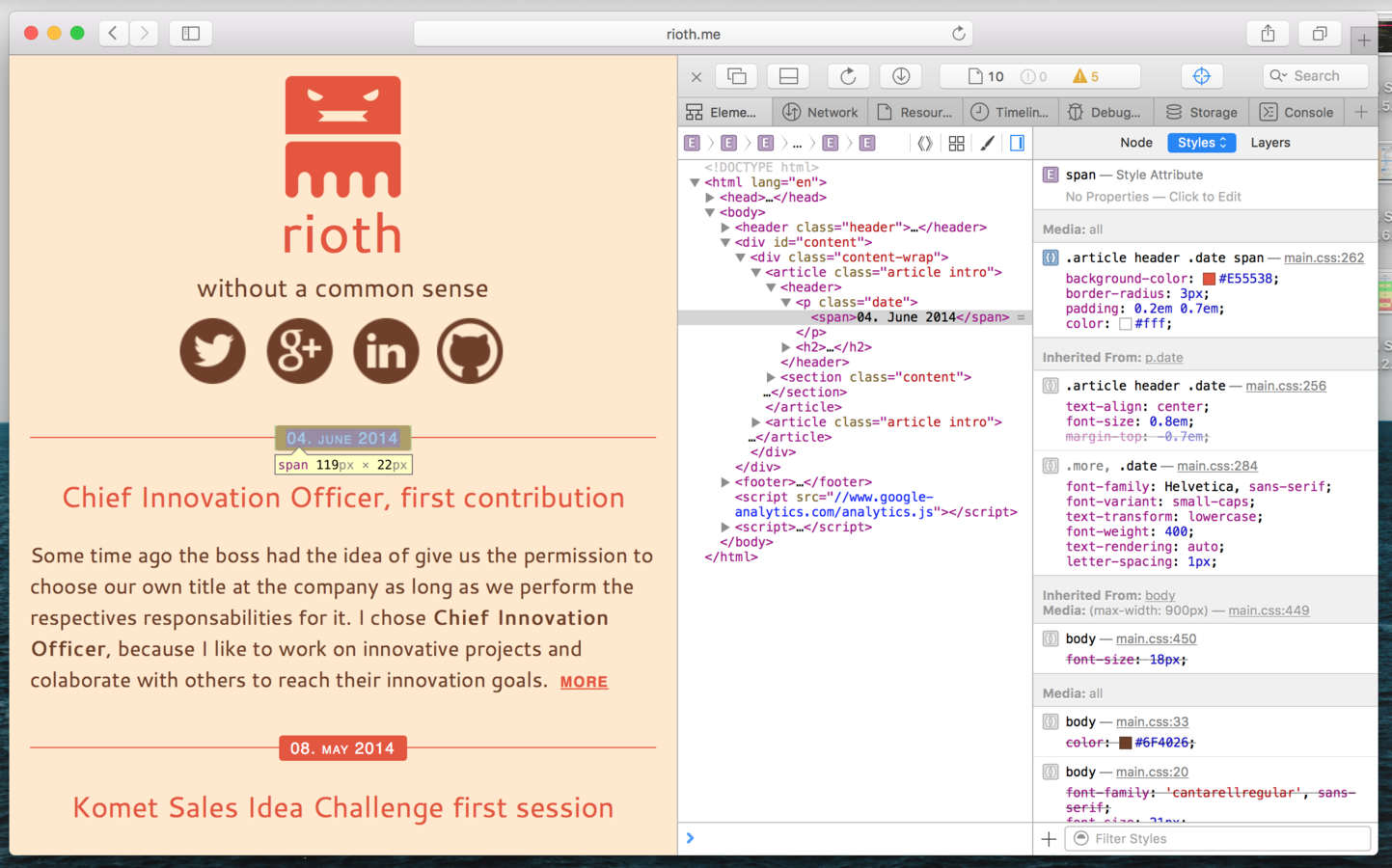This screenshot has width=1392, height=868.
Task: Show the Safari sidebar
Action: click(x=191, y=33)
